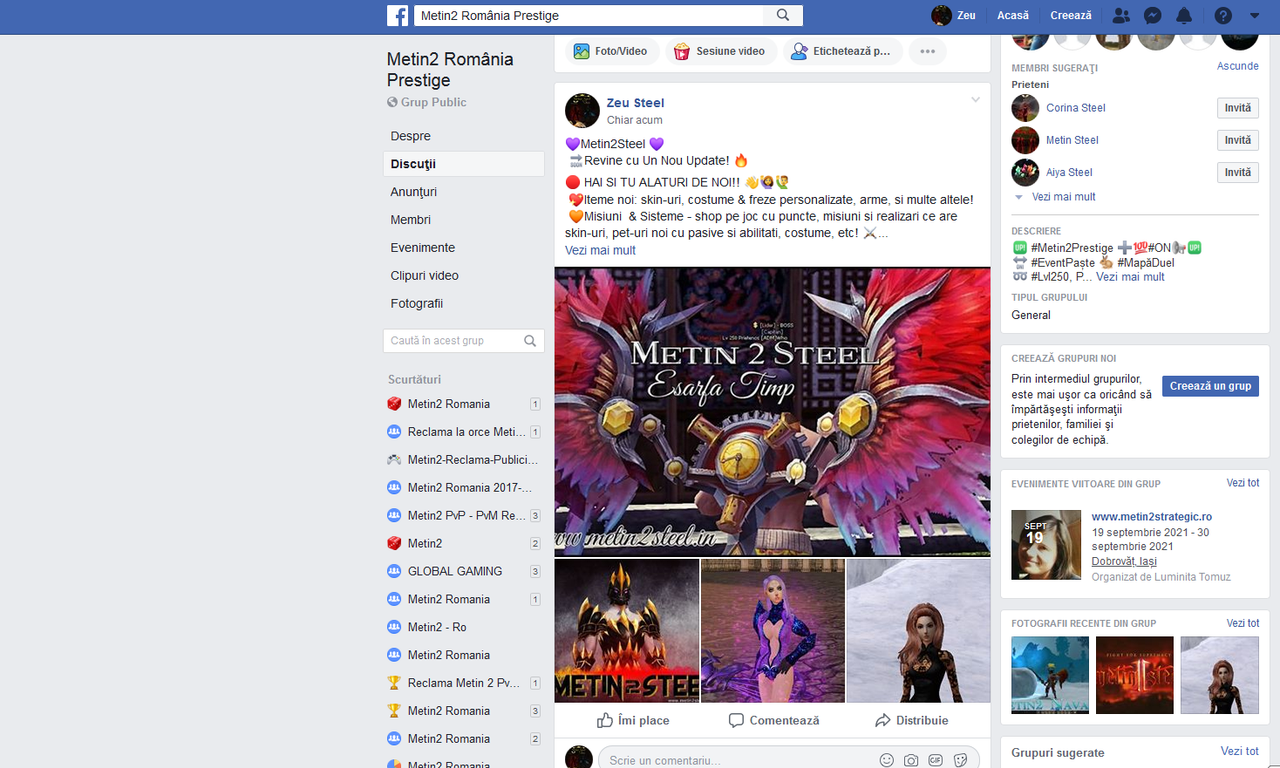Open the options chevron on Zeu Steel's post
This screenshot has height=768, width=1280.
coord(975,99)
